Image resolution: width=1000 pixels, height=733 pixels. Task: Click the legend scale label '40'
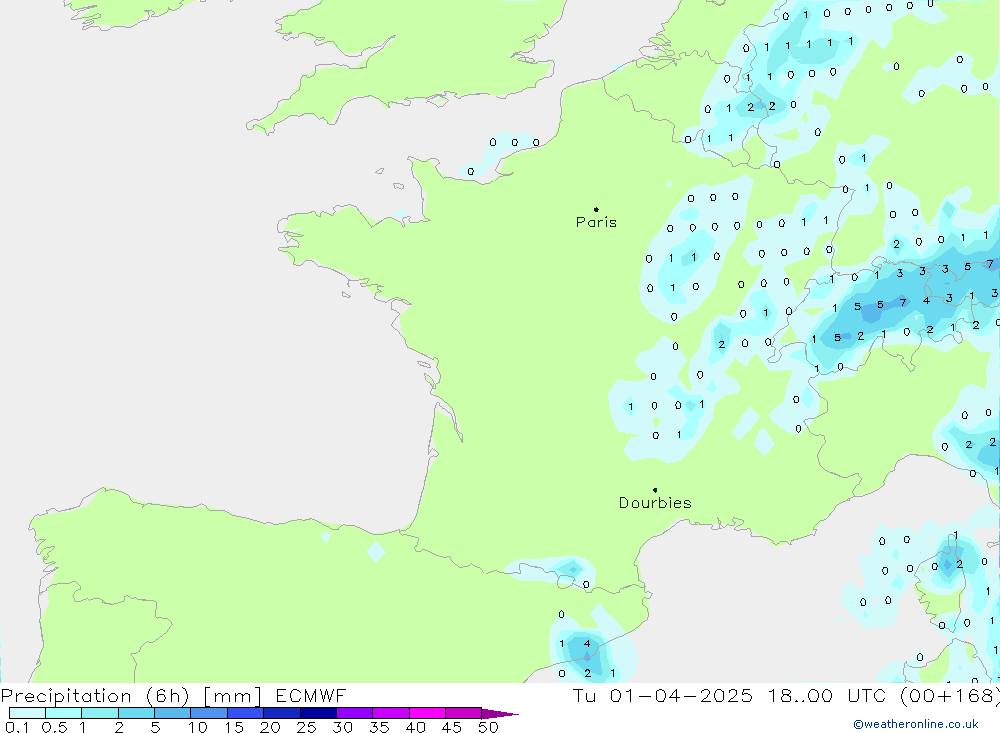tap(416, 727)
